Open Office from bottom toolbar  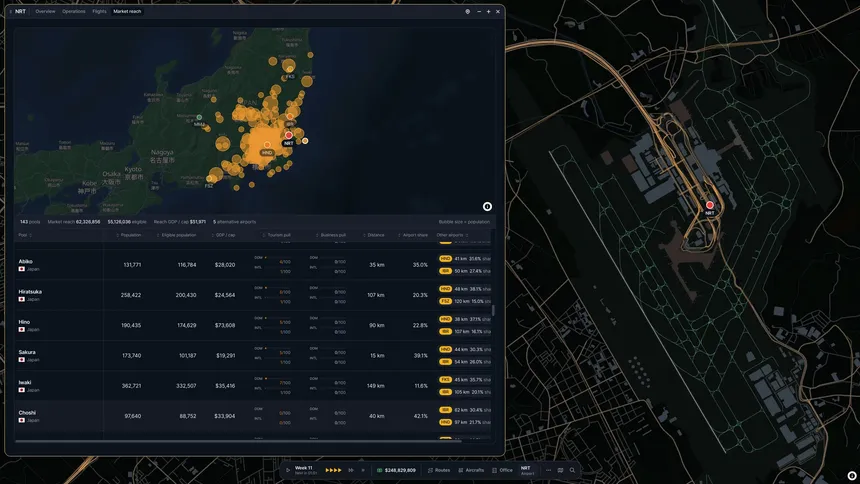[x=502, y=470]
